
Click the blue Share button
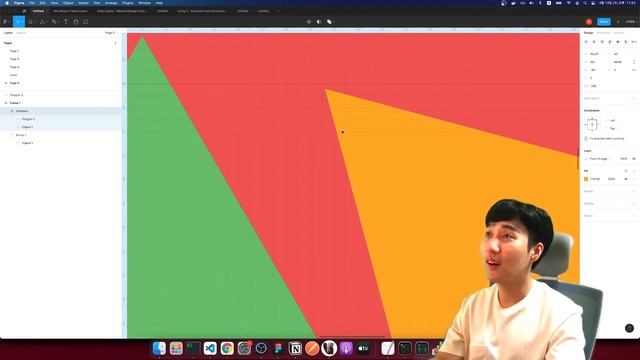(604, 22)
